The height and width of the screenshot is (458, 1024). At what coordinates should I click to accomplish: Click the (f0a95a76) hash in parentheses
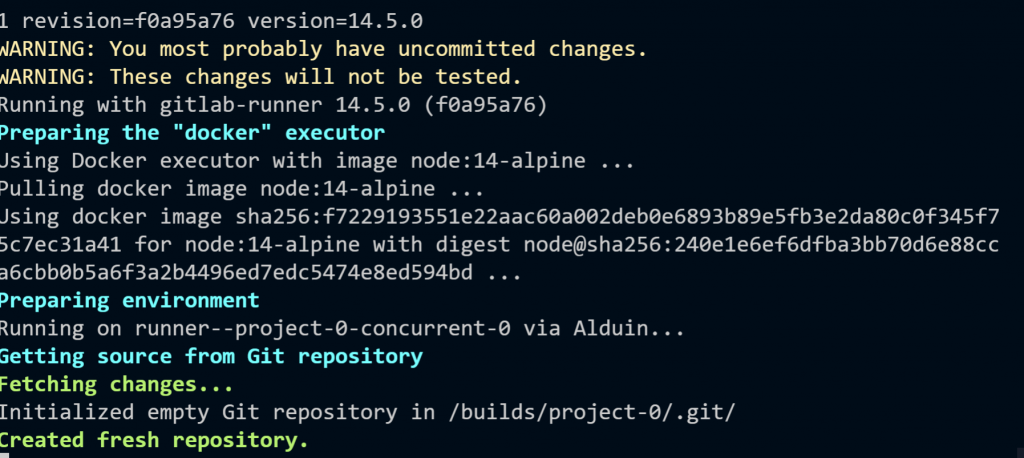coord(485,105)
